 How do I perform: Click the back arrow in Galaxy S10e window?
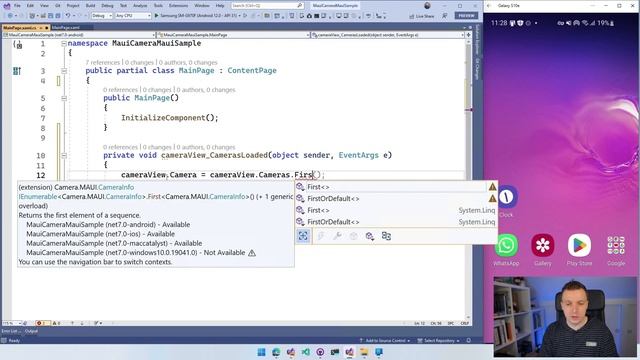click(x=489, y=6)
